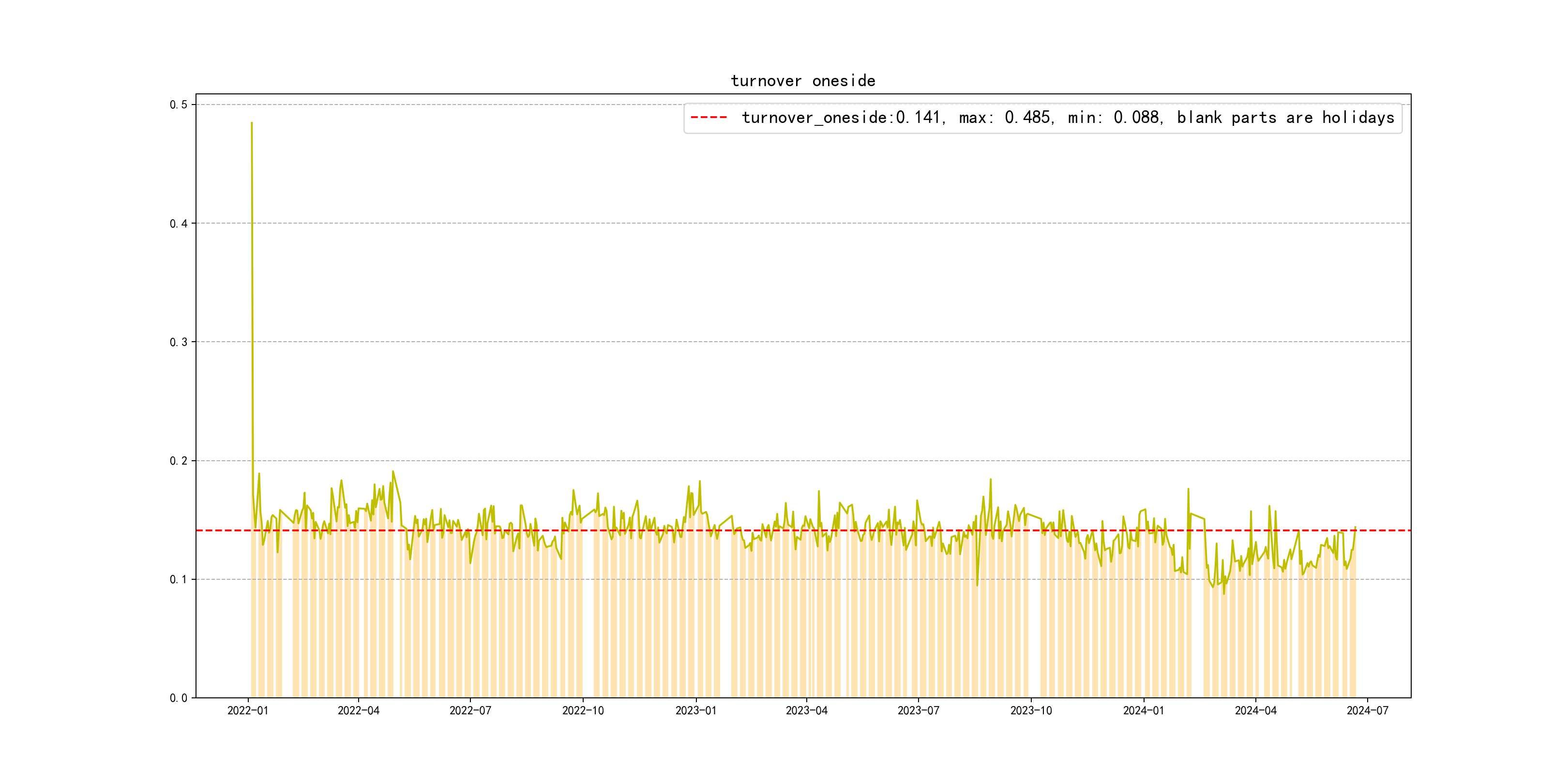Click the 0.0 y-axis tick label

coord(179,698)
